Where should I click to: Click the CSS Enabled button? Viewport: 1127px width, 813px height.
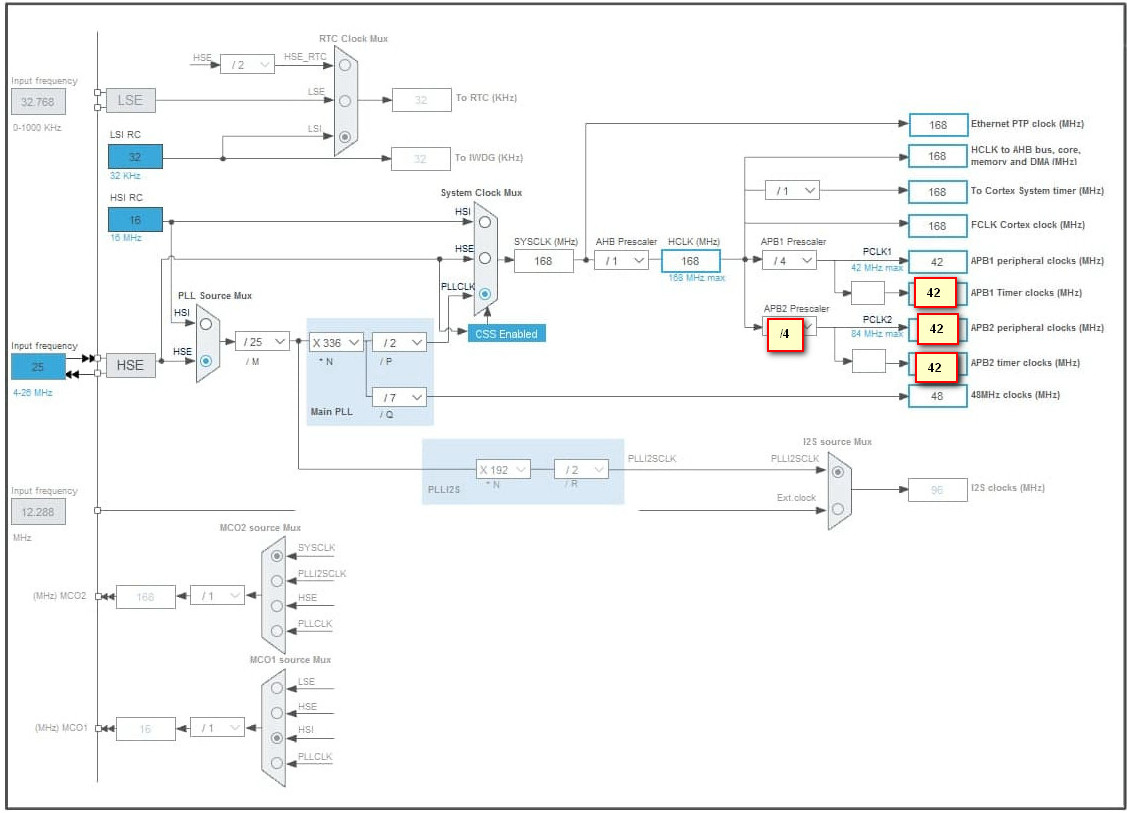[507, 334]
